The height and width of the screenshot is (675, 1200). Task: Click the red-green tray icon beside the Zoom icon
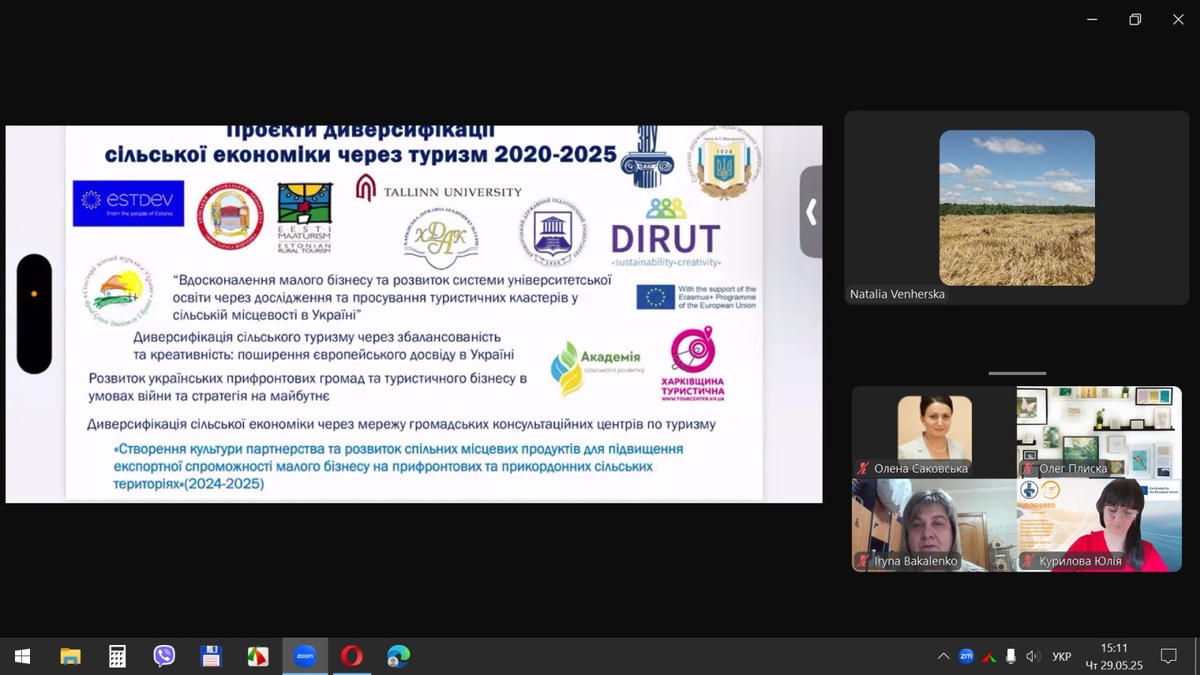tap(989, 656)
